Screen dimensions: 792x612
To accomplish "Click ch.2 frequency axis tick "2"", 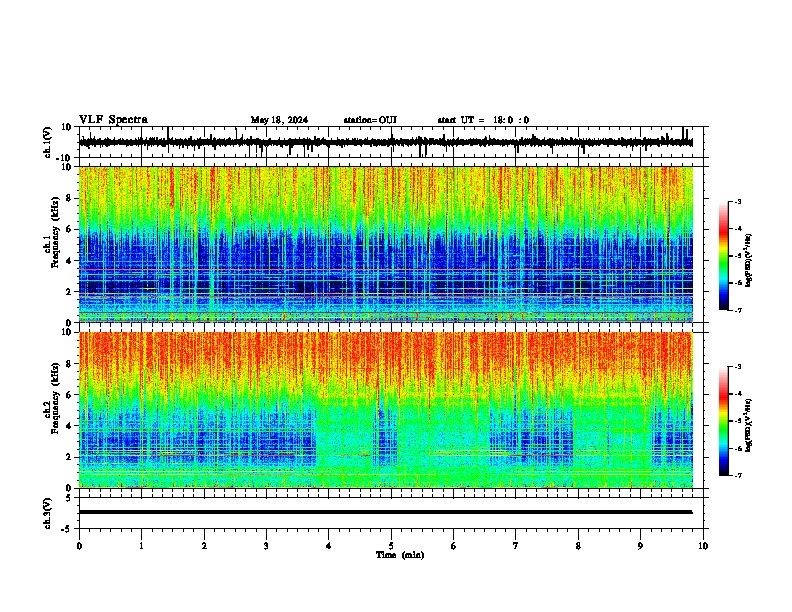I will point(69,457).
